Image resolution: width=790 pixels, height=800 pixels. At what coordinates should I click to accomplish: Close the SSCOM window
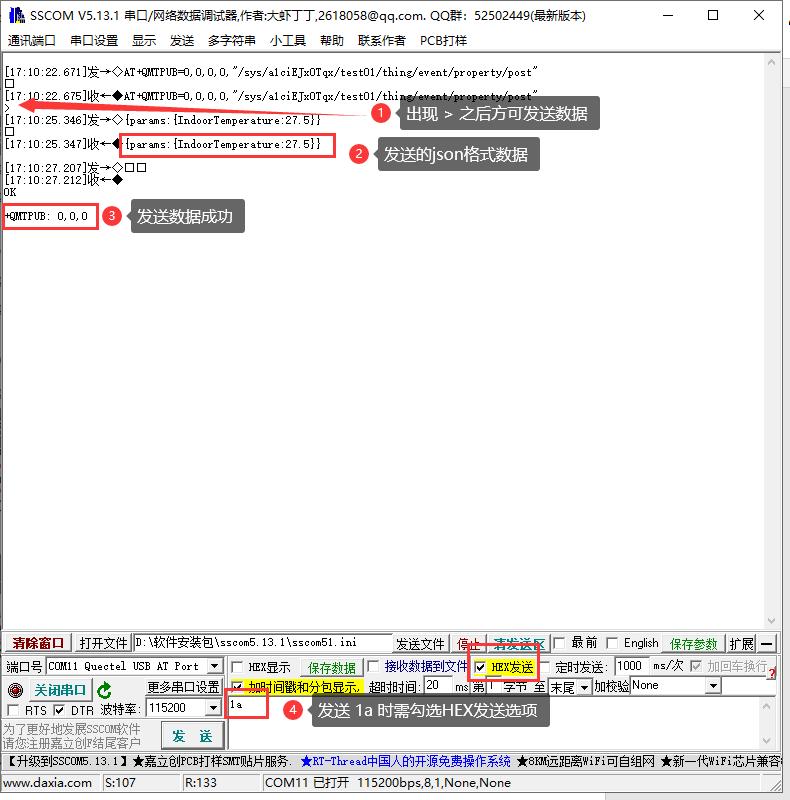point(759,15)
